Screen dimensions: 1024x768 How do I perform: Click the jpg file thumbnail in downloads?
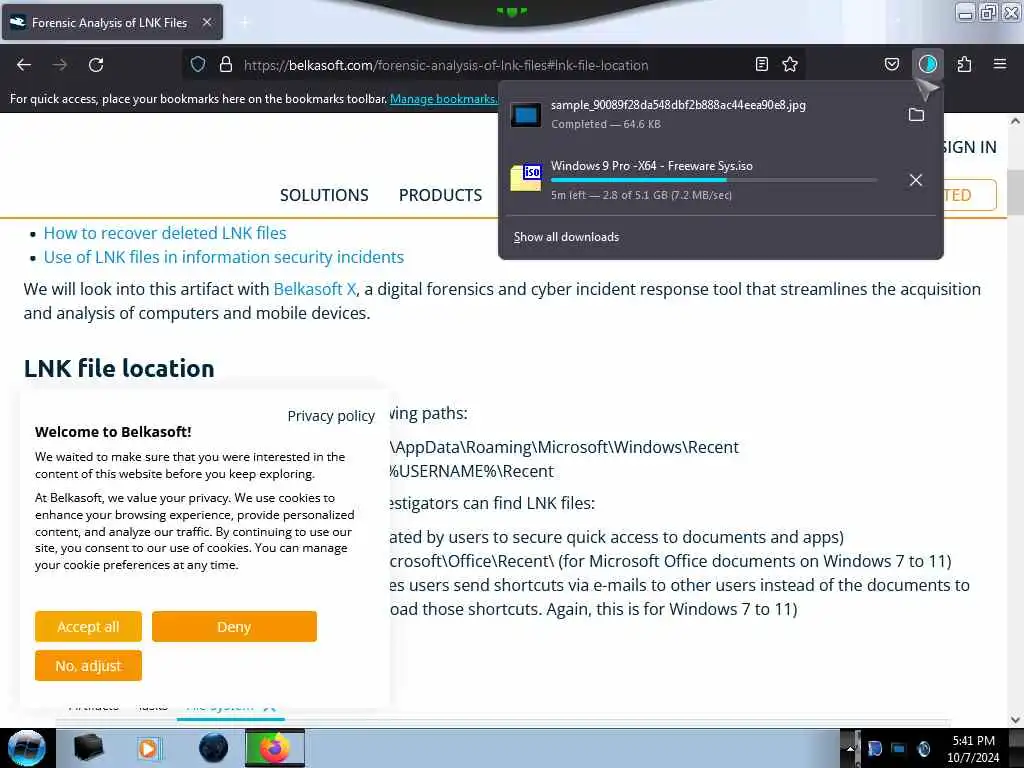526,115
